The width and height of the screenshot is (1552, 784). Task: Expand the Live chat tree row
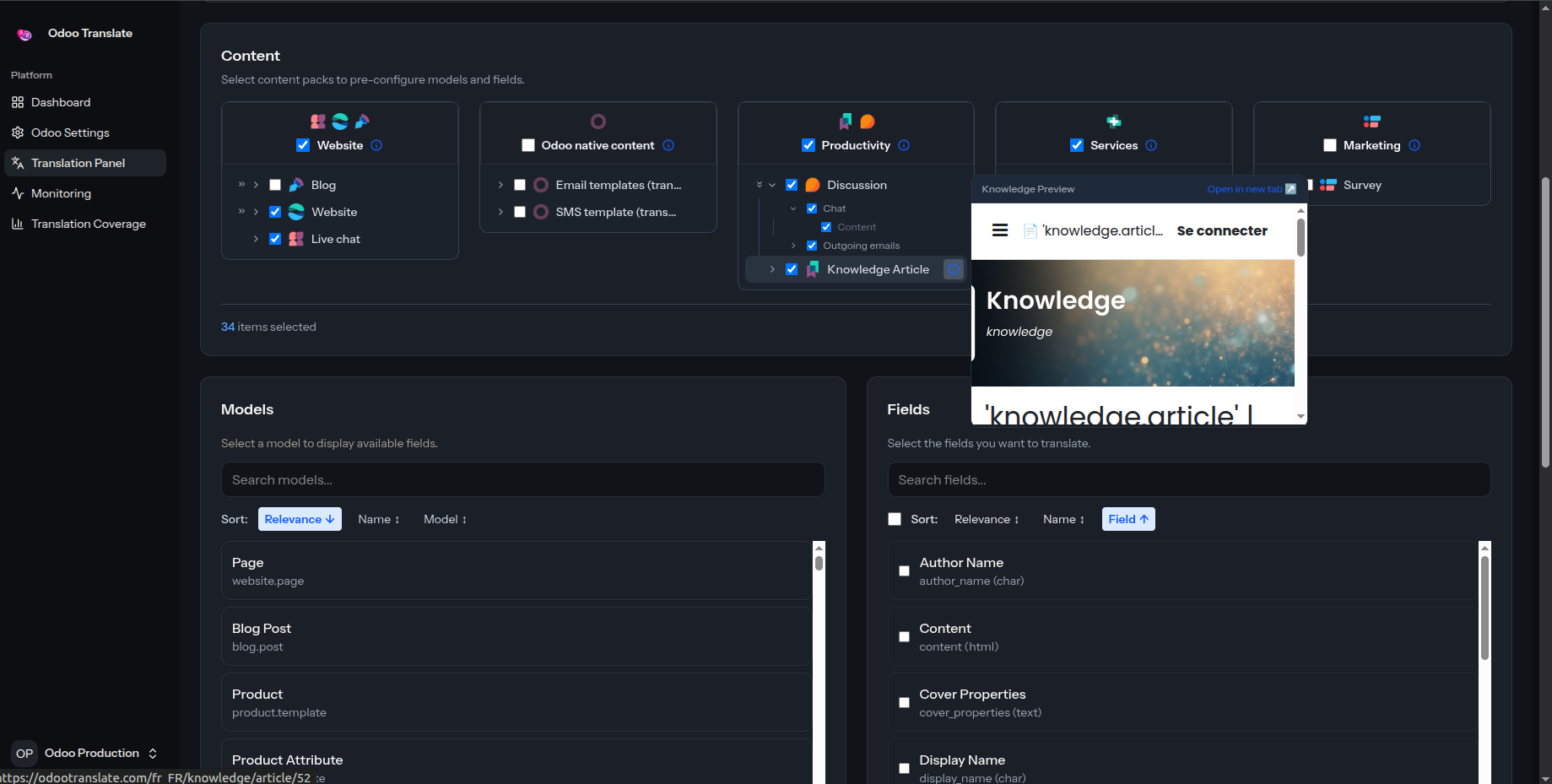click(x=256, y=239)
